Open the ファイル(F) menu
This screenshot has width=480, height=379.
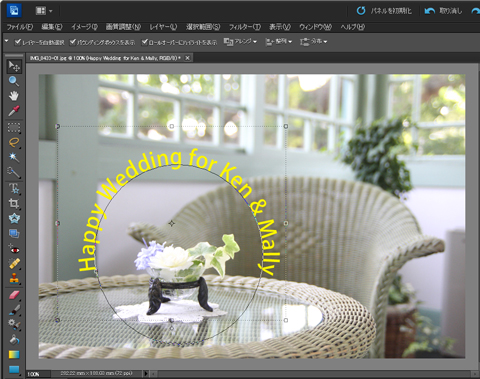coord(20,27)
